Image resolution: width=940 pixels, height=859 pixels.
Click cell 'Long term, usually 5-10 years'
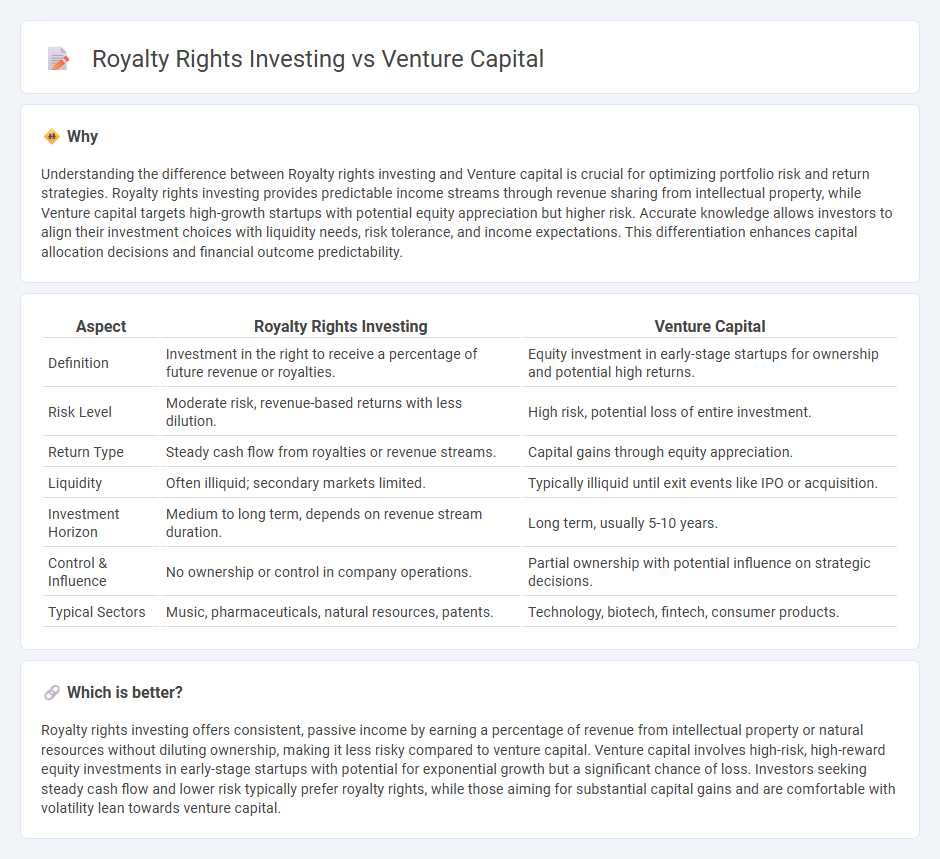[710, 523]
